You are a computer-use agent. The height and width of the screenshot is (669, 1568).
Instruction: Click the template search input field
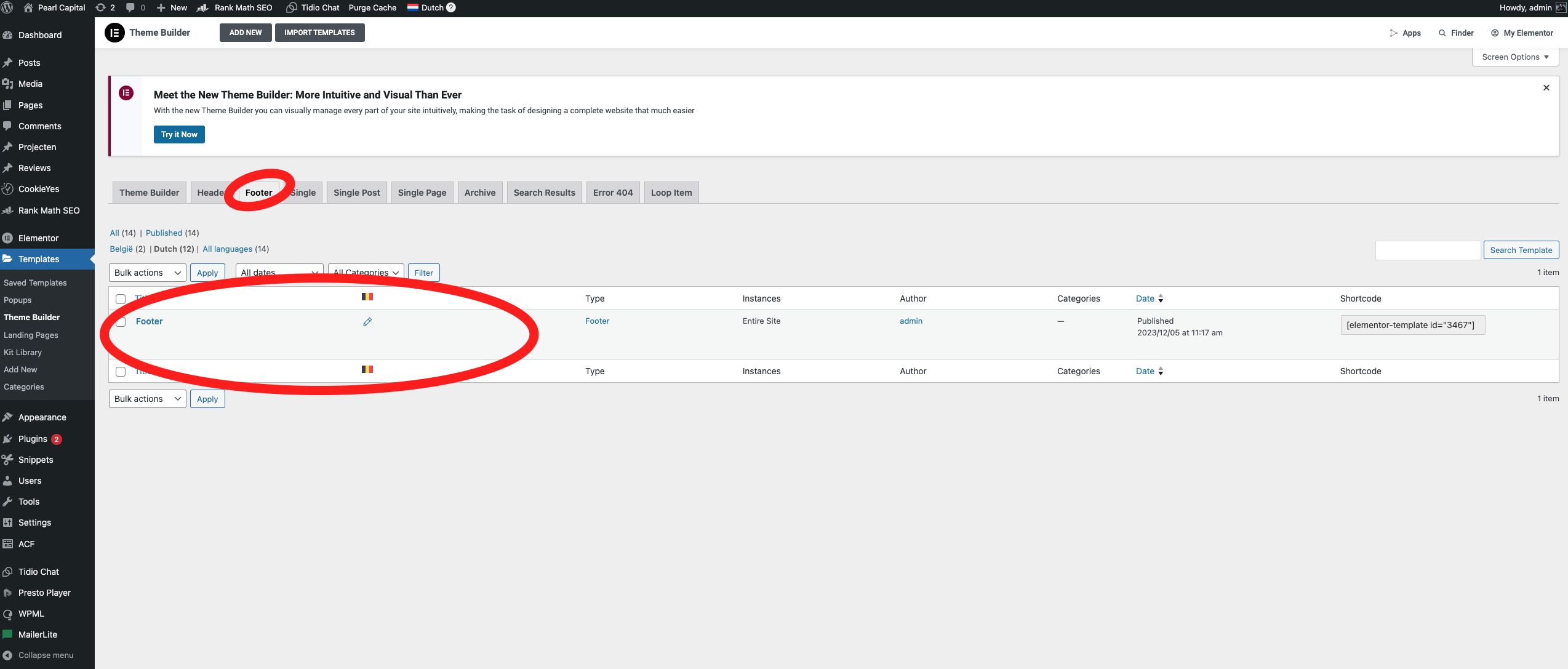pyautogui.click(x=1428, y=250)
